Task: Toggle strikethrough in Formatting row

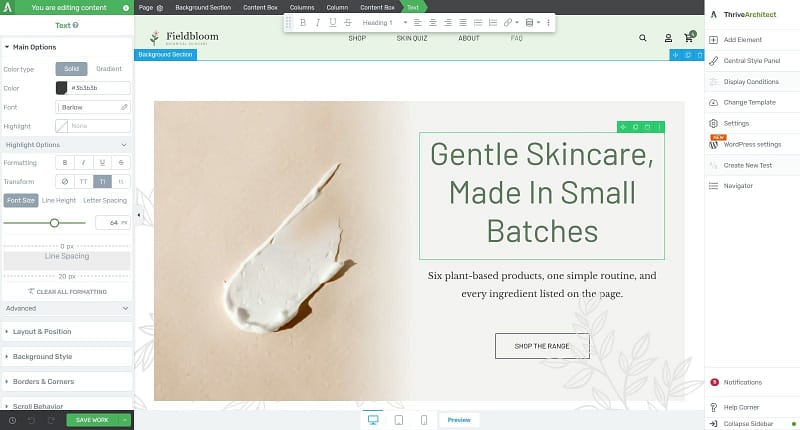Action: click(x=121, y=163)
